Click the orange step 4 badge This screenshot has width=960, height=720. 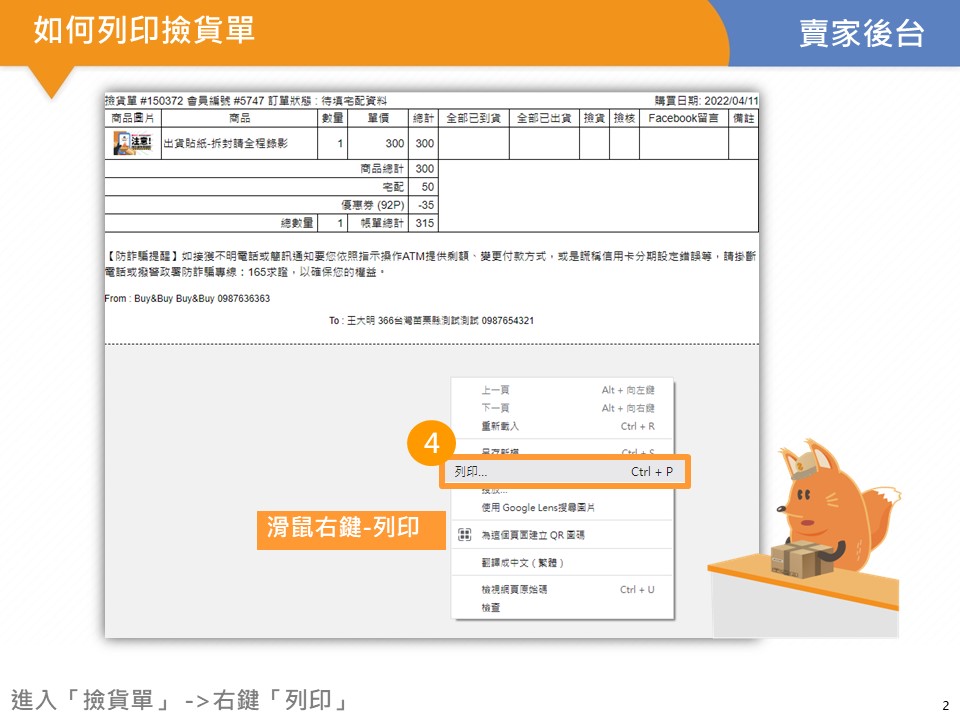point(432,444)
